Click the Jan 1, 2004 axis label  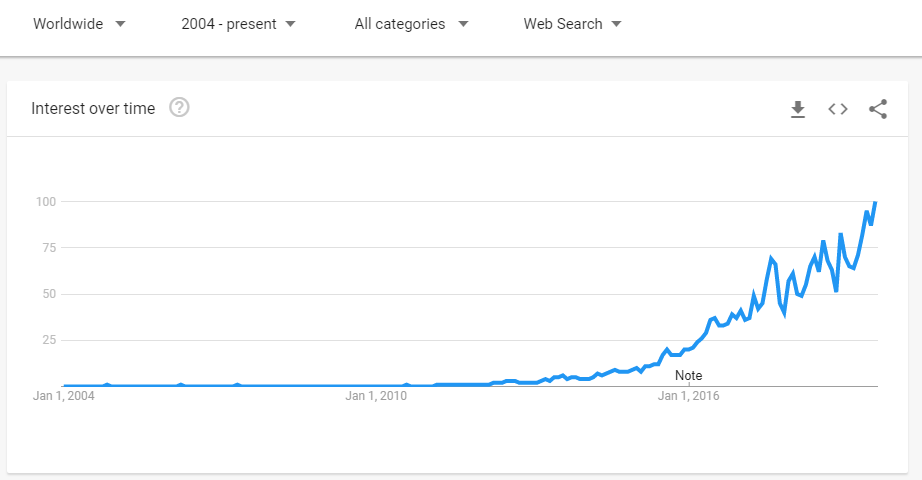coord(64,396)
